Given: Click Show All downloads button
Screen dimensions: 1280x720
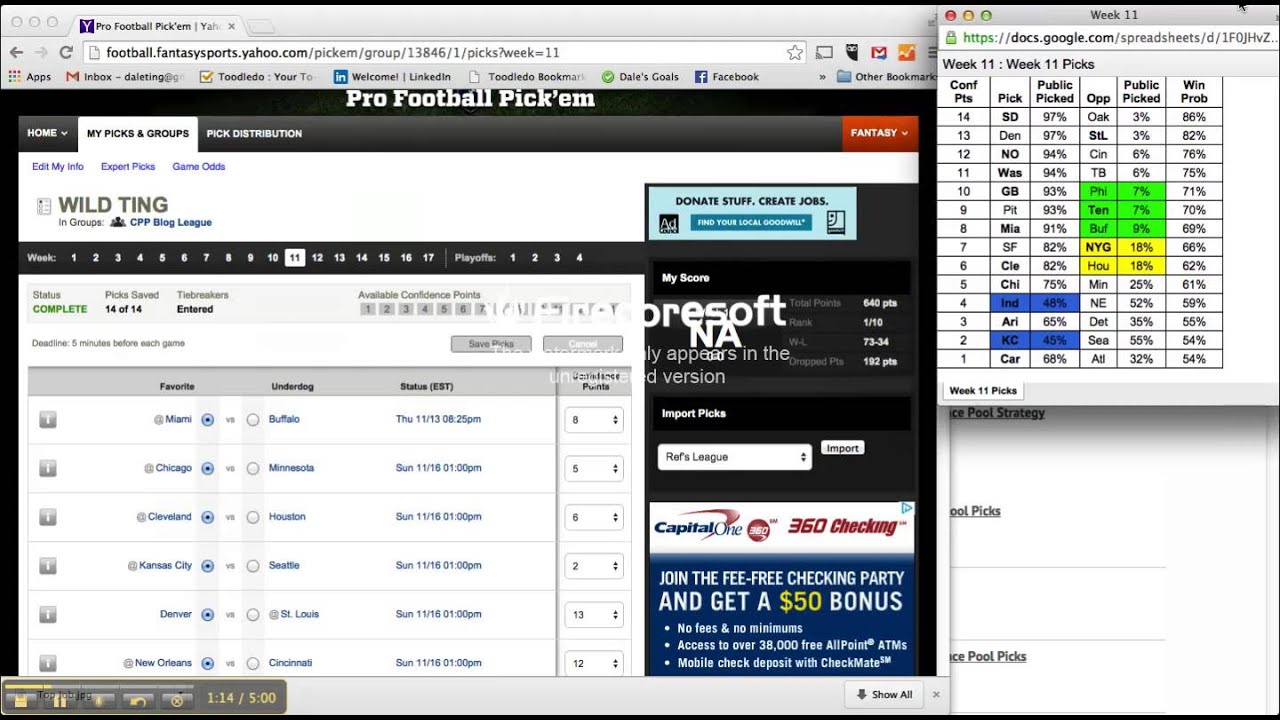Looking at the screenshot, I should click(883, 694).
